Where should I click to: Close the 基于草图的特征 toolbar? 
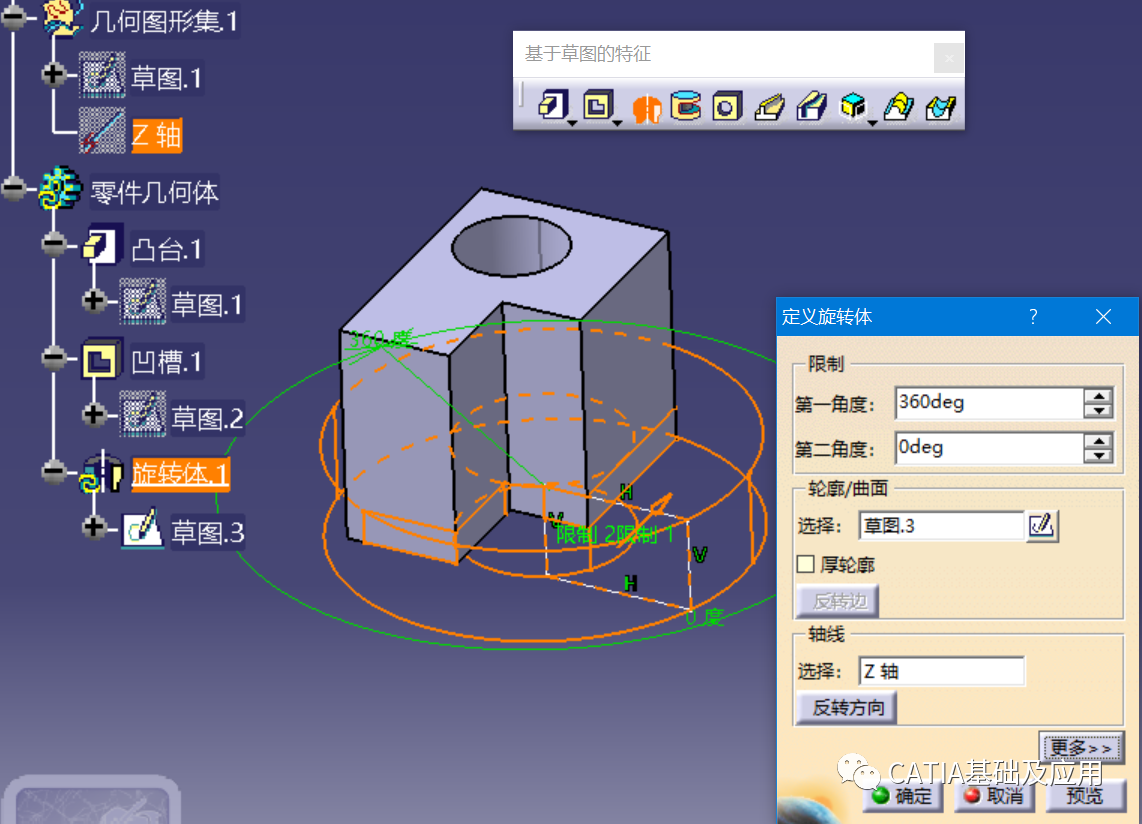[x=948, y=58]
